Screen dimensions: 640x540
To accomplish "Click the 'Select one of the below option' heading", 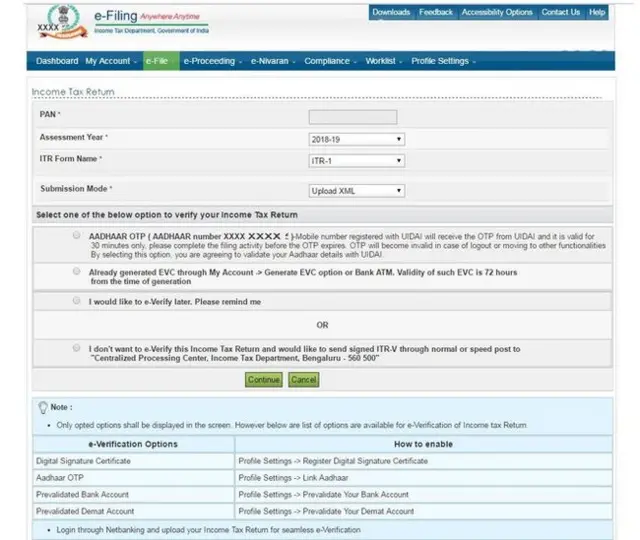I will (167, 215).
